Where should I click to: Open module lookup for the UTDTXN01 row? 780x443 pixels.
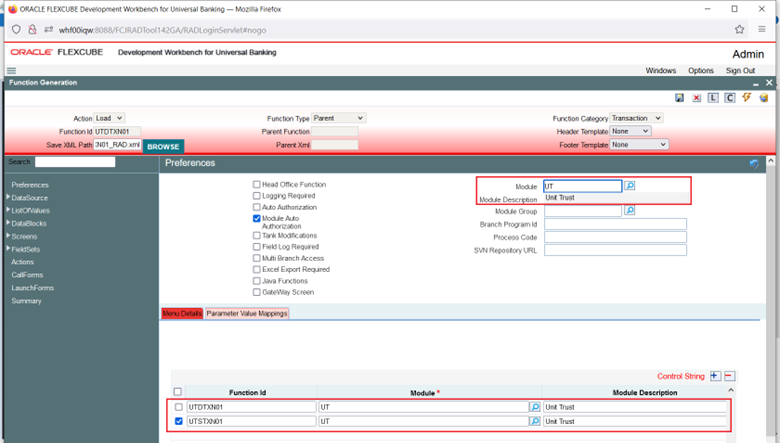point(535,407)
